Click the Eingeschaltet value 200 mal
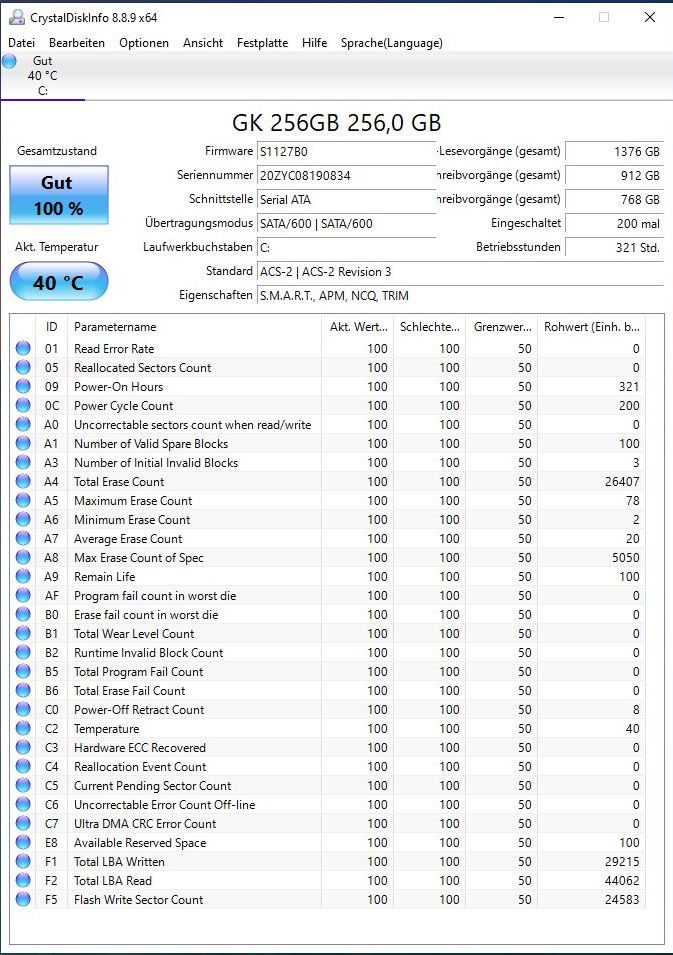Image resolution: width=673 pixels, height=955 pixels. point(615,224)
